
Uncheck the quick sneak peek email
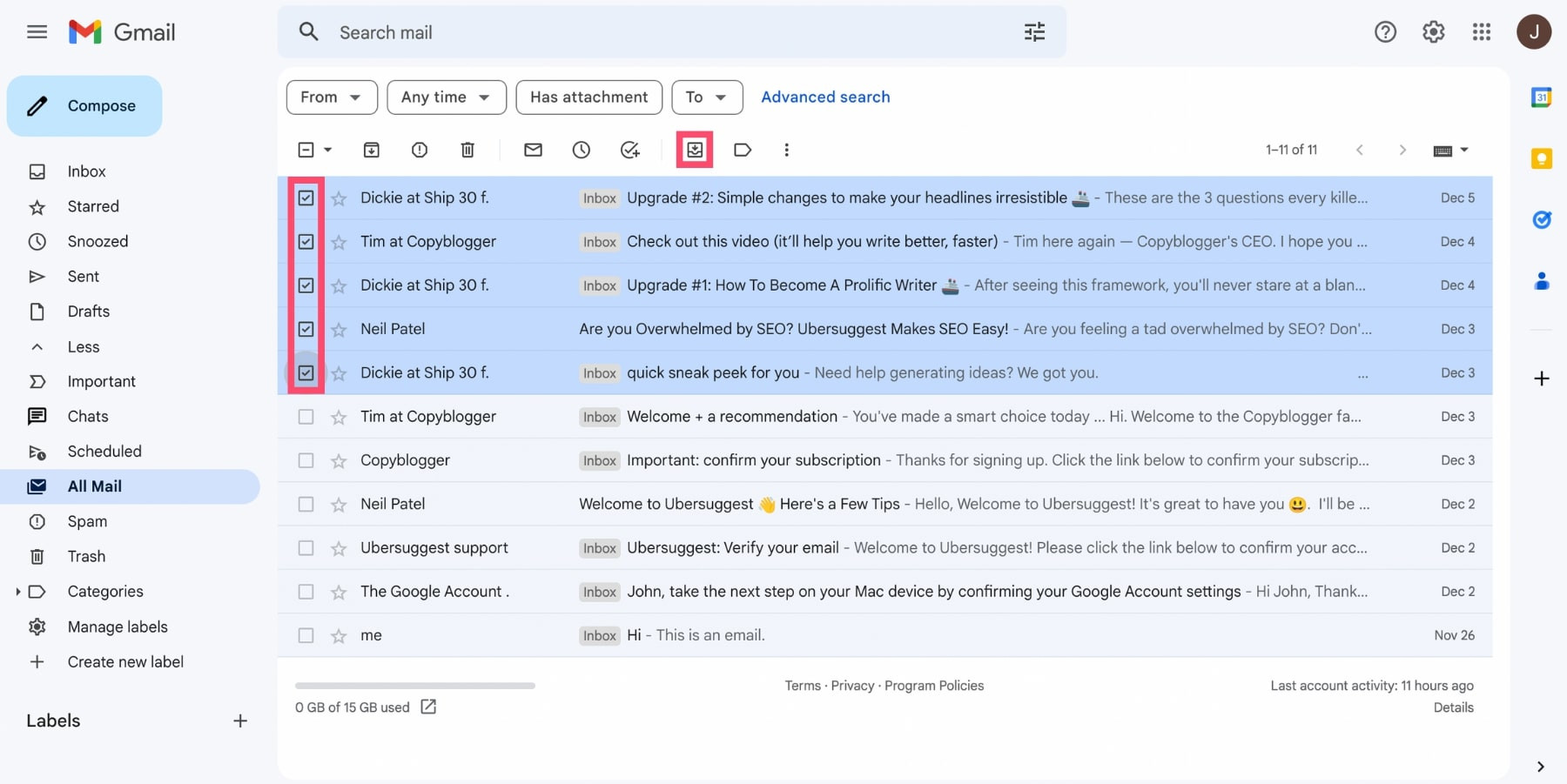pos(306,372)
